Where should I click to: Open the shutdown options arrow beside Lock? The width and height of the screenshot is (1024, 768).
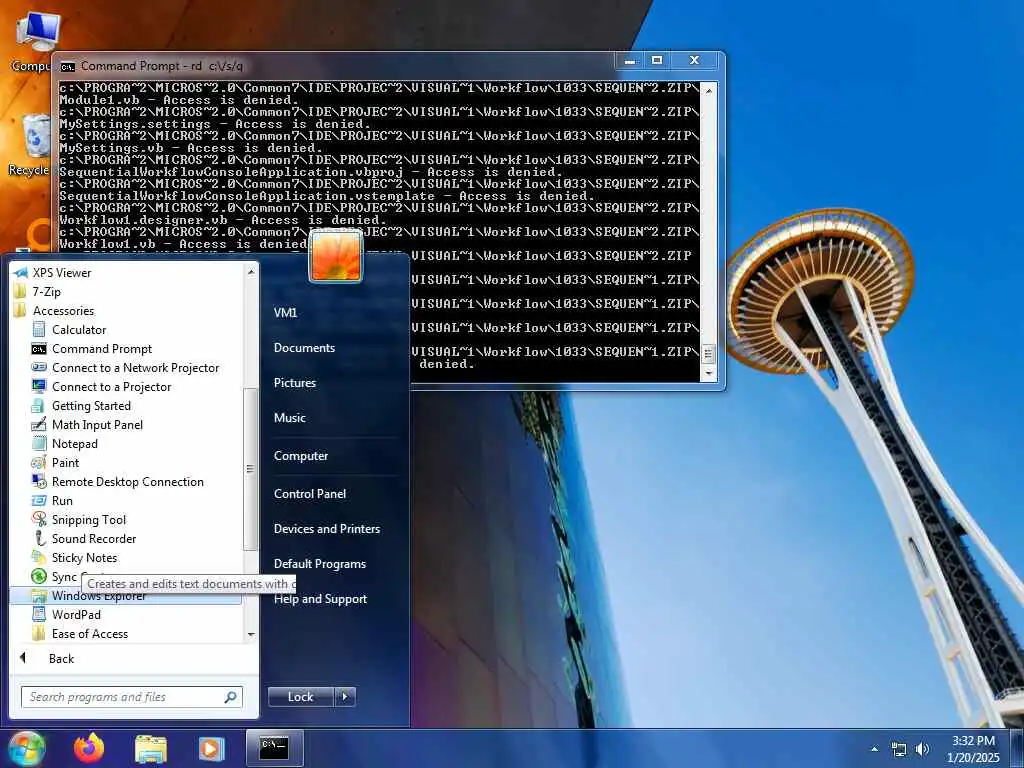coord(345,697)
